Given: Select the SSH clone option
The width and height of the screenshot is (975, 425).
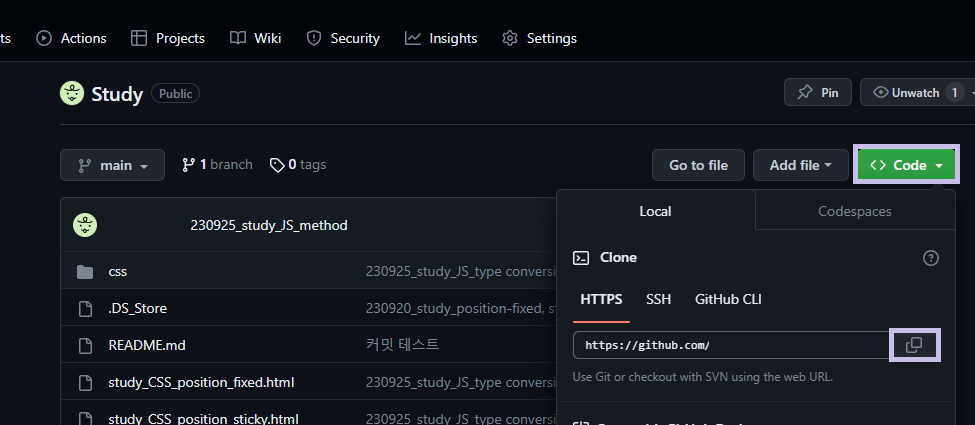Looking at the screenshot, I should (x=658, y=300).
